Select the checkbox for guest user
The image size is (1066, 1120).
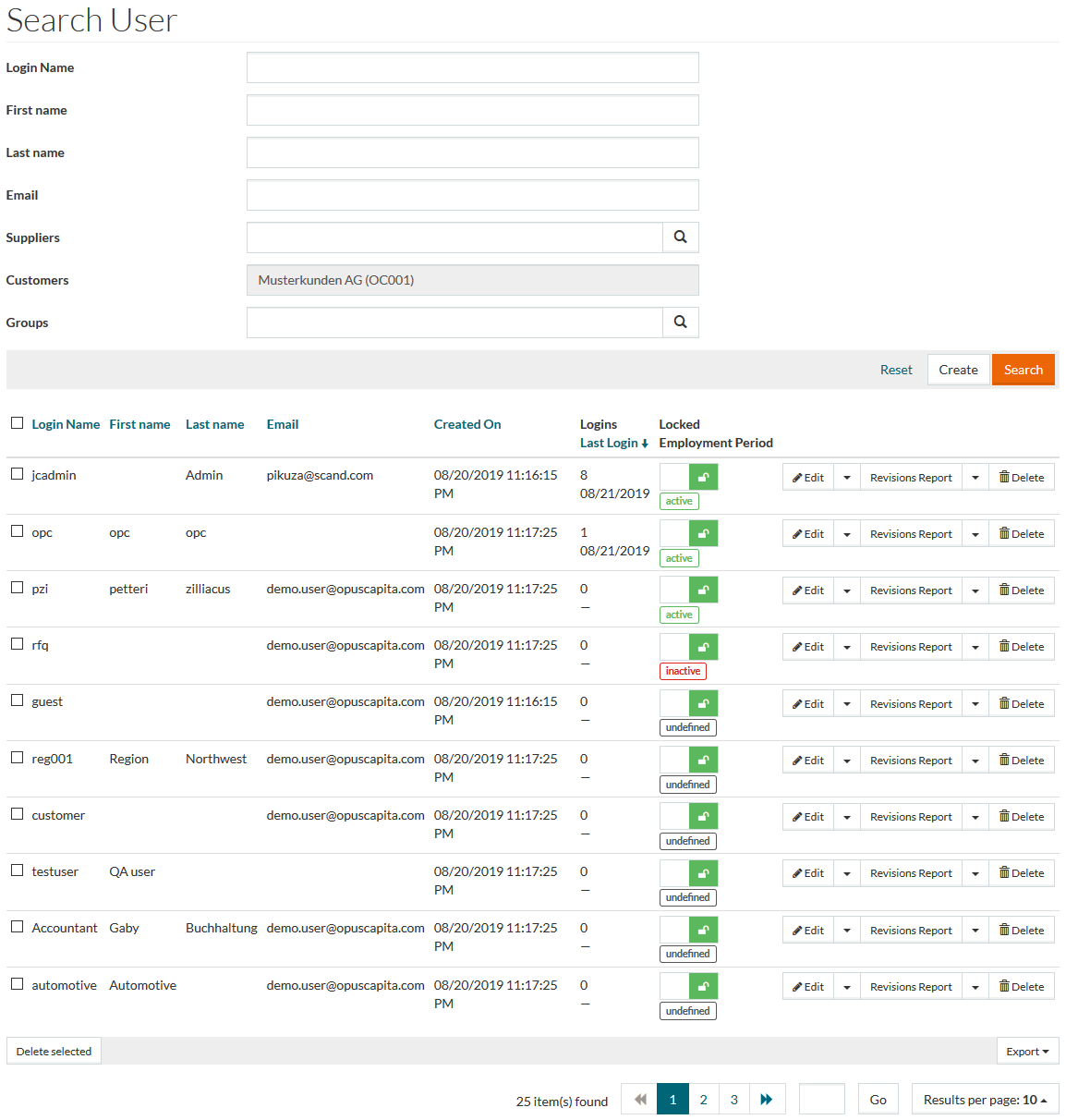click(17, 700)
